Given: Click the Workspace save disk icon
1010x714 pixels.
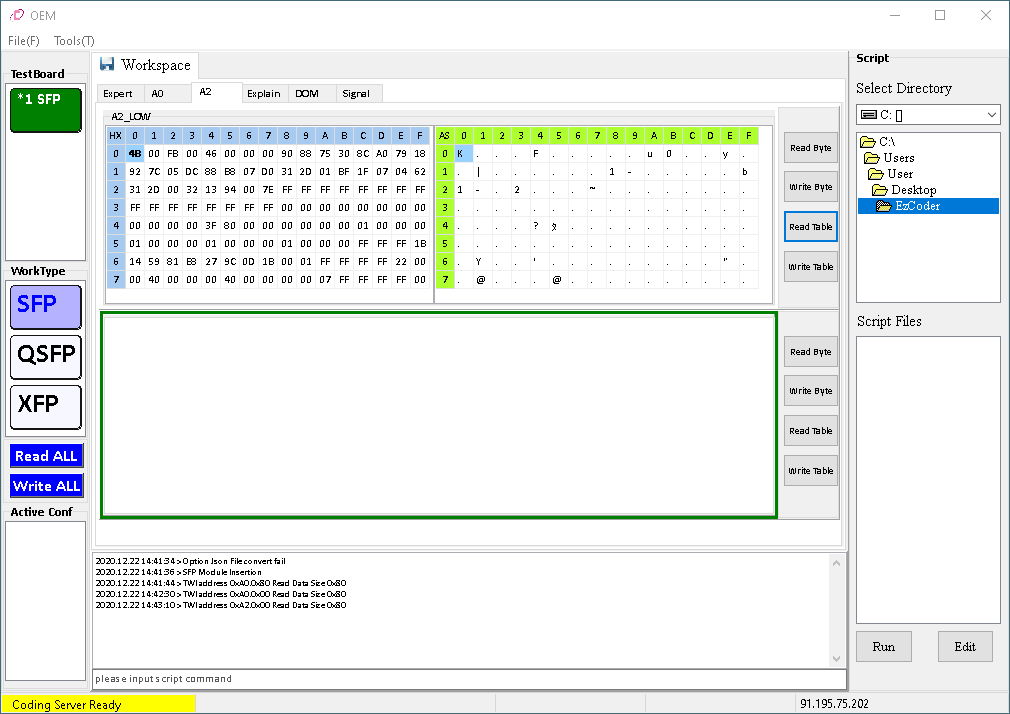Looking at the screenshot, I should (107, 65).
